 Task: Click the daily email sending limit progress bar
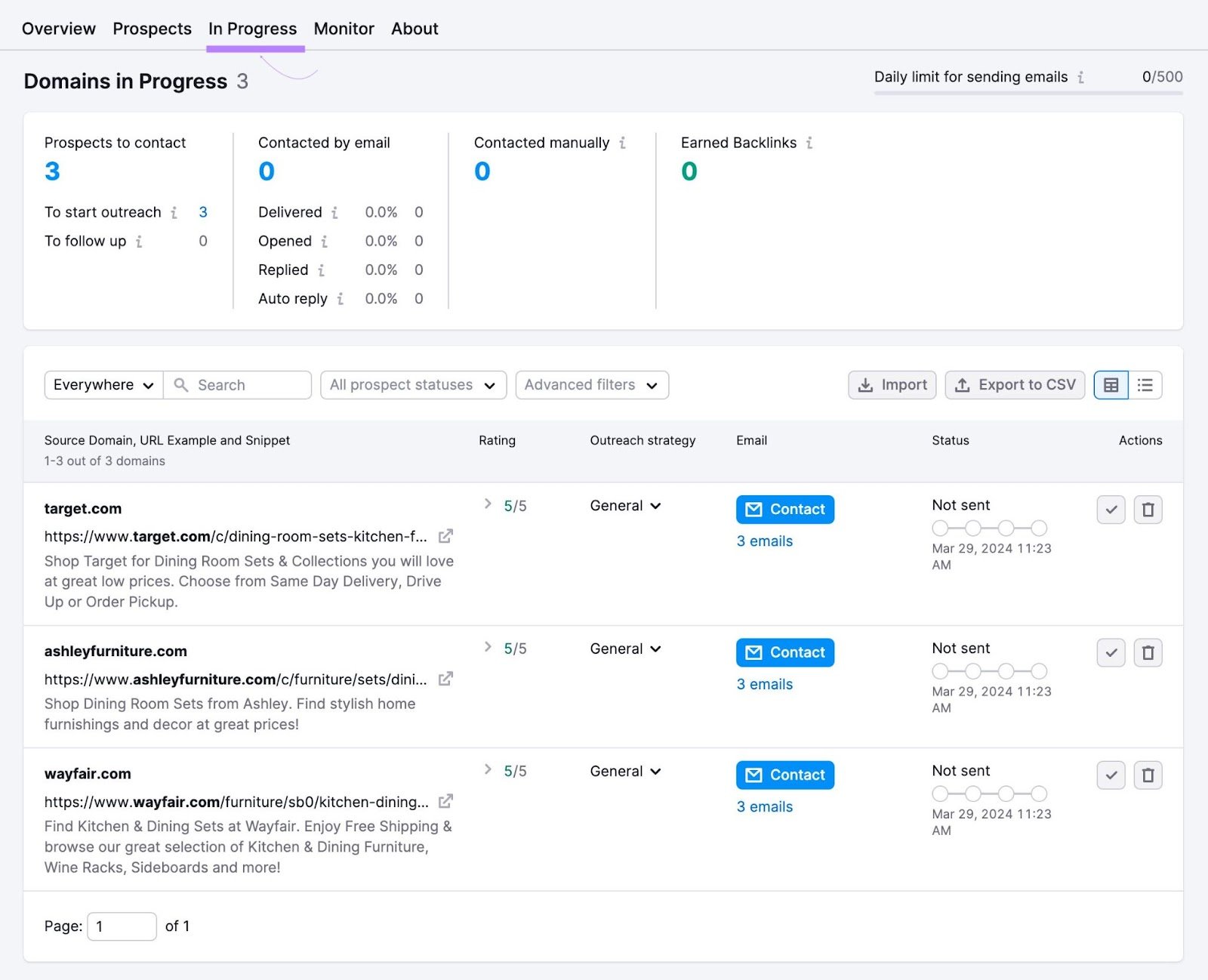[x=1025, y=92]
